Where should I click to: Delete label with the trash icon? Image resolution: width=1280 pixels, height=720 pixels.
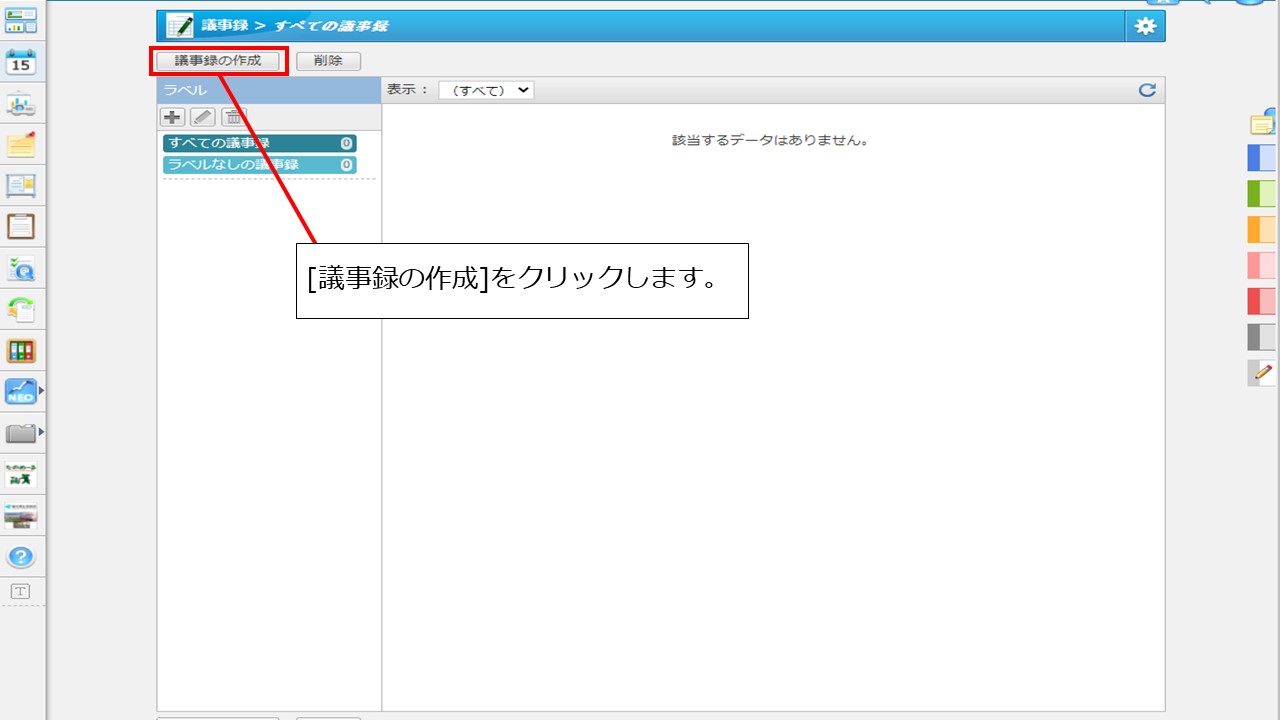click(x=233, y=117)
